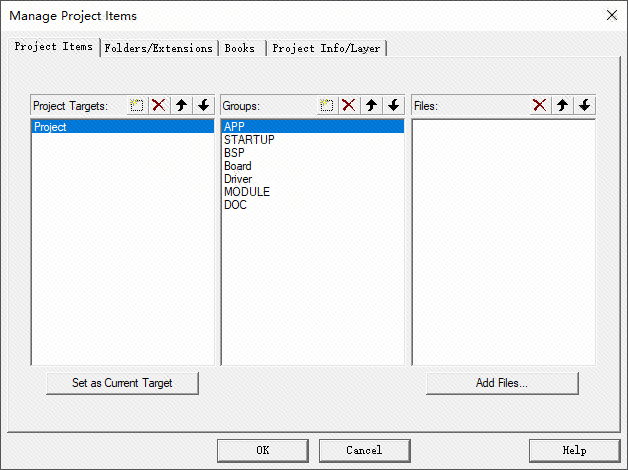Move selected group up arrow
The width and height of the screenshot is (628, 470).
(x=371, y=105)
